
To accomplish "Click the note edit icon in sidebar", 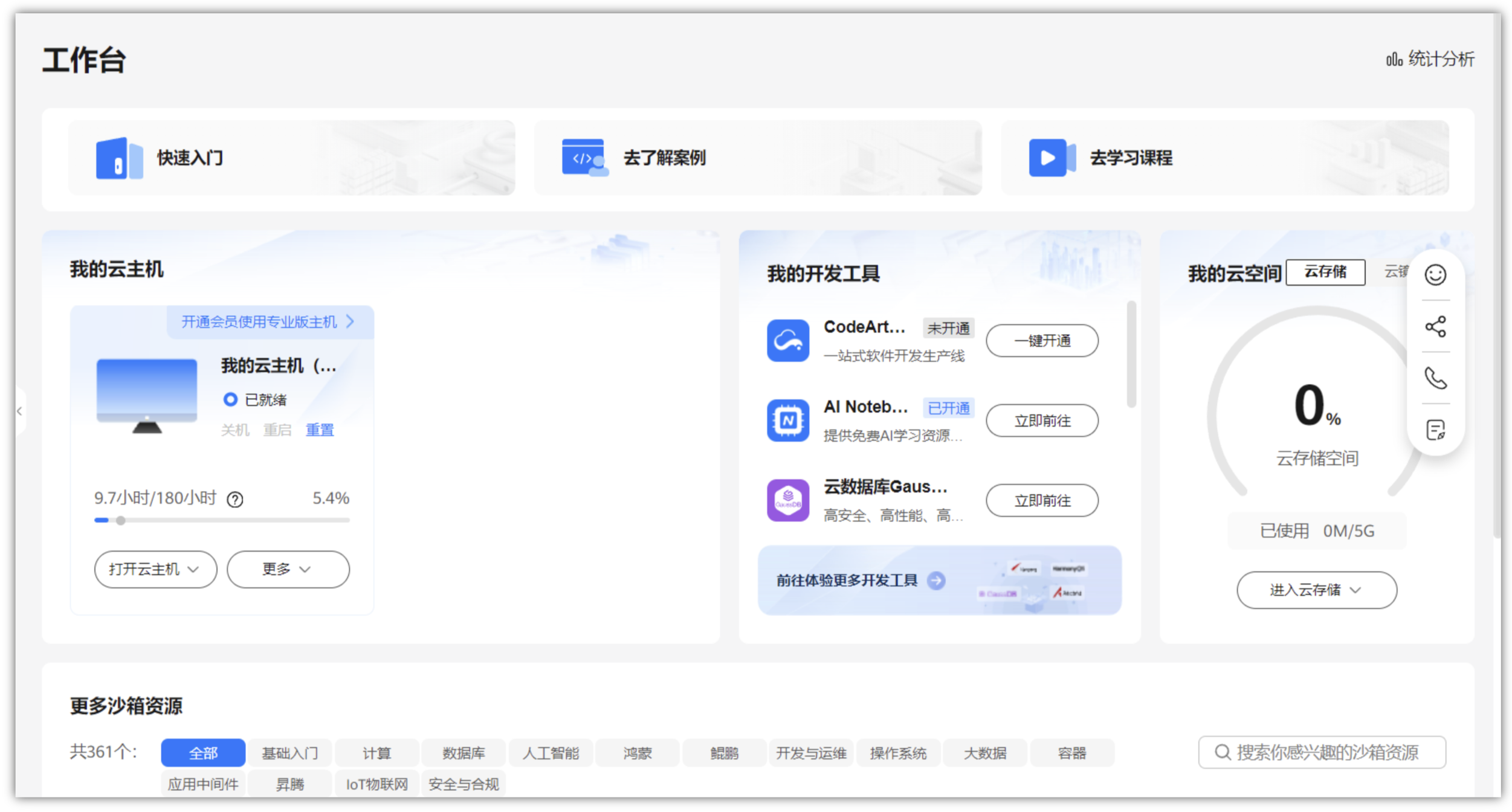I will [x=1435, y=430].
